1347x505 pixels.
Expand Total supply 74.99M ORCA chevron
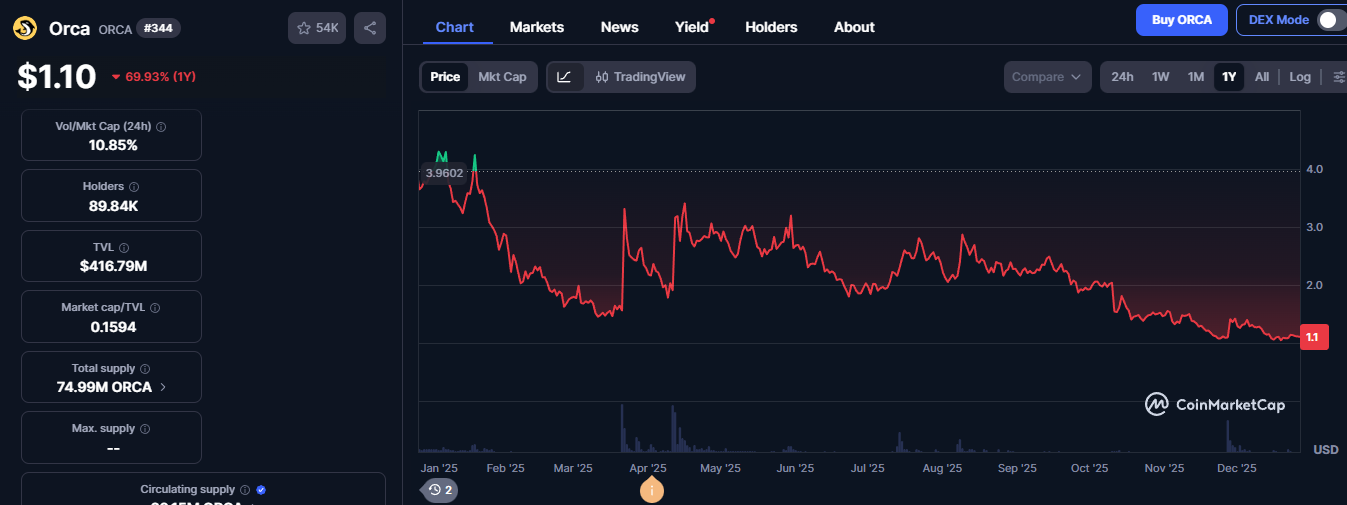click(163, 387)
